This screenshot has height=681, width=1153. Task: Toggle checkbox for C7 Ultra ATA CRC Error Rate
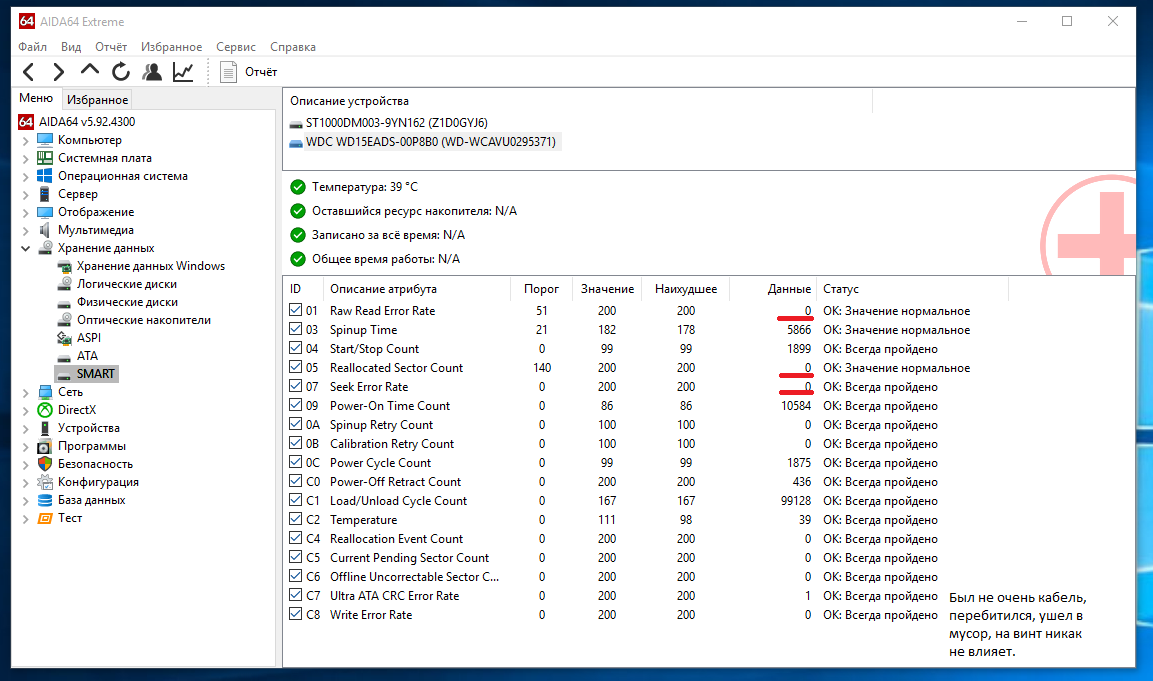click(x=296, y=596)
